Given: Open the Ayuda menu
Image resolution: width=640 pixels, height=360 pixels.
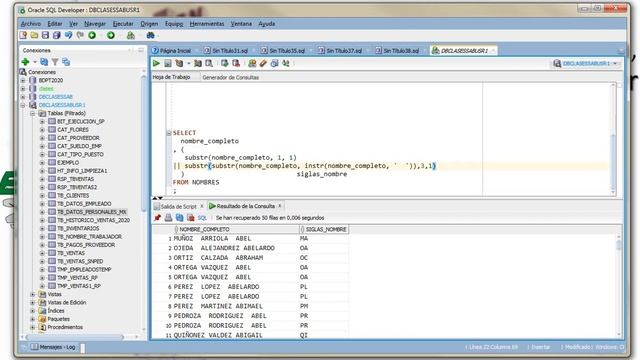Looking at the screenshot, I should (267, 24).
